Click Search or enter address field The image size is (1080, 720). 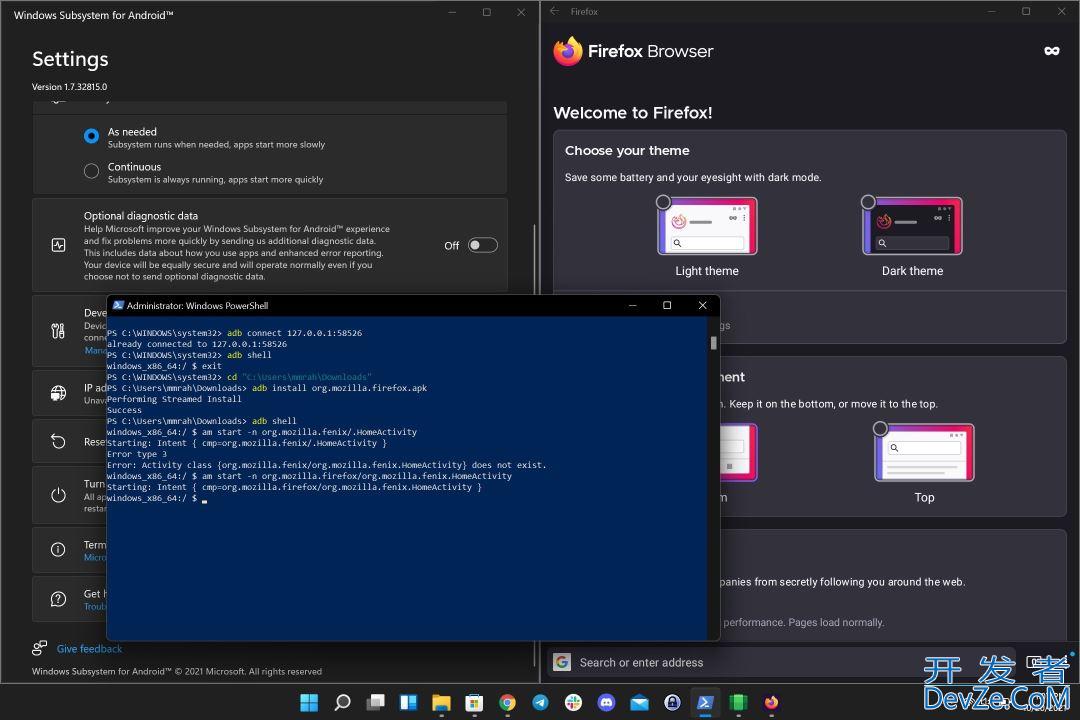pos(781,662)
